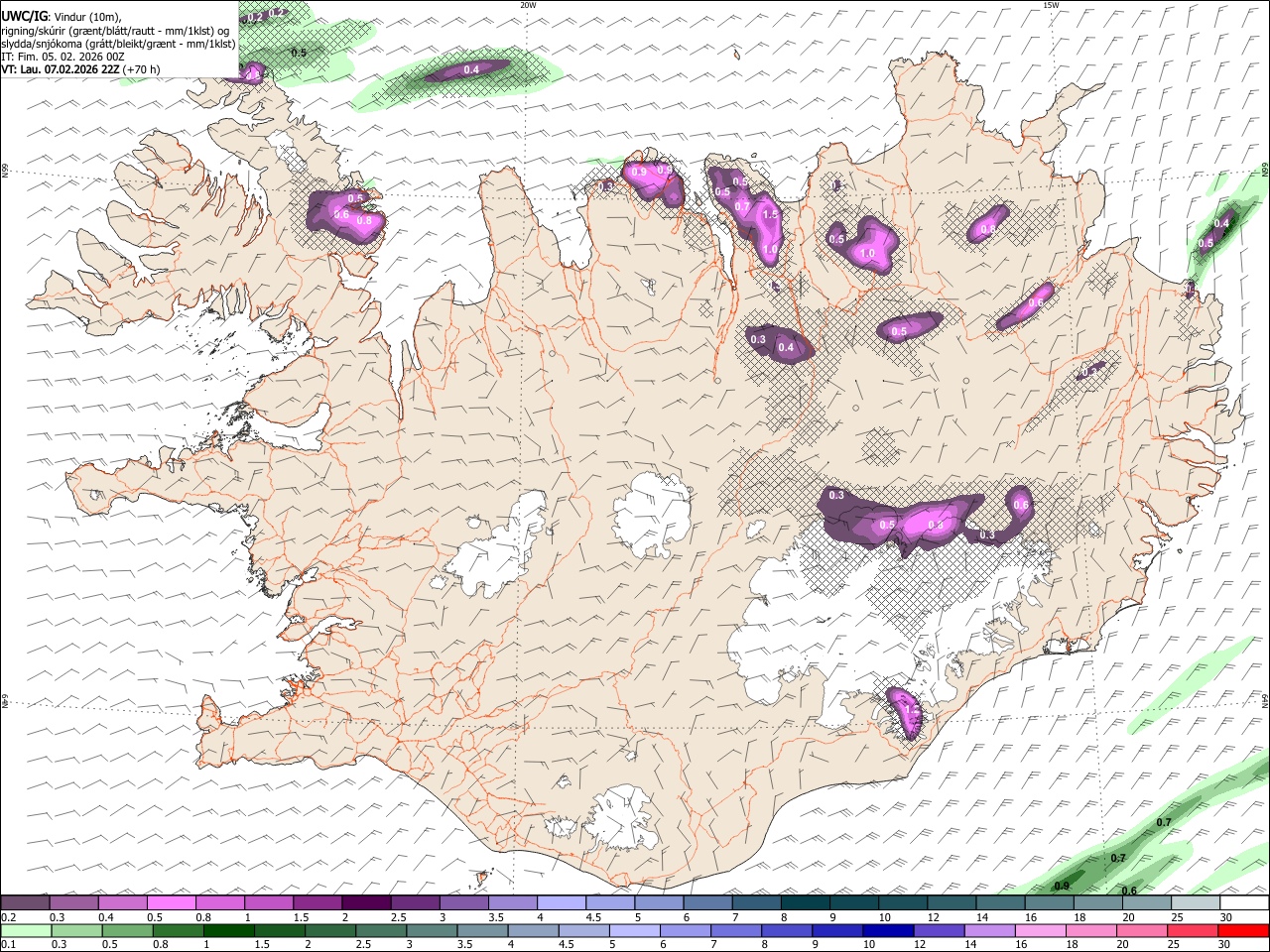Click the palest green 0.1 swatch, lower legend

click(x=27, y=930)
